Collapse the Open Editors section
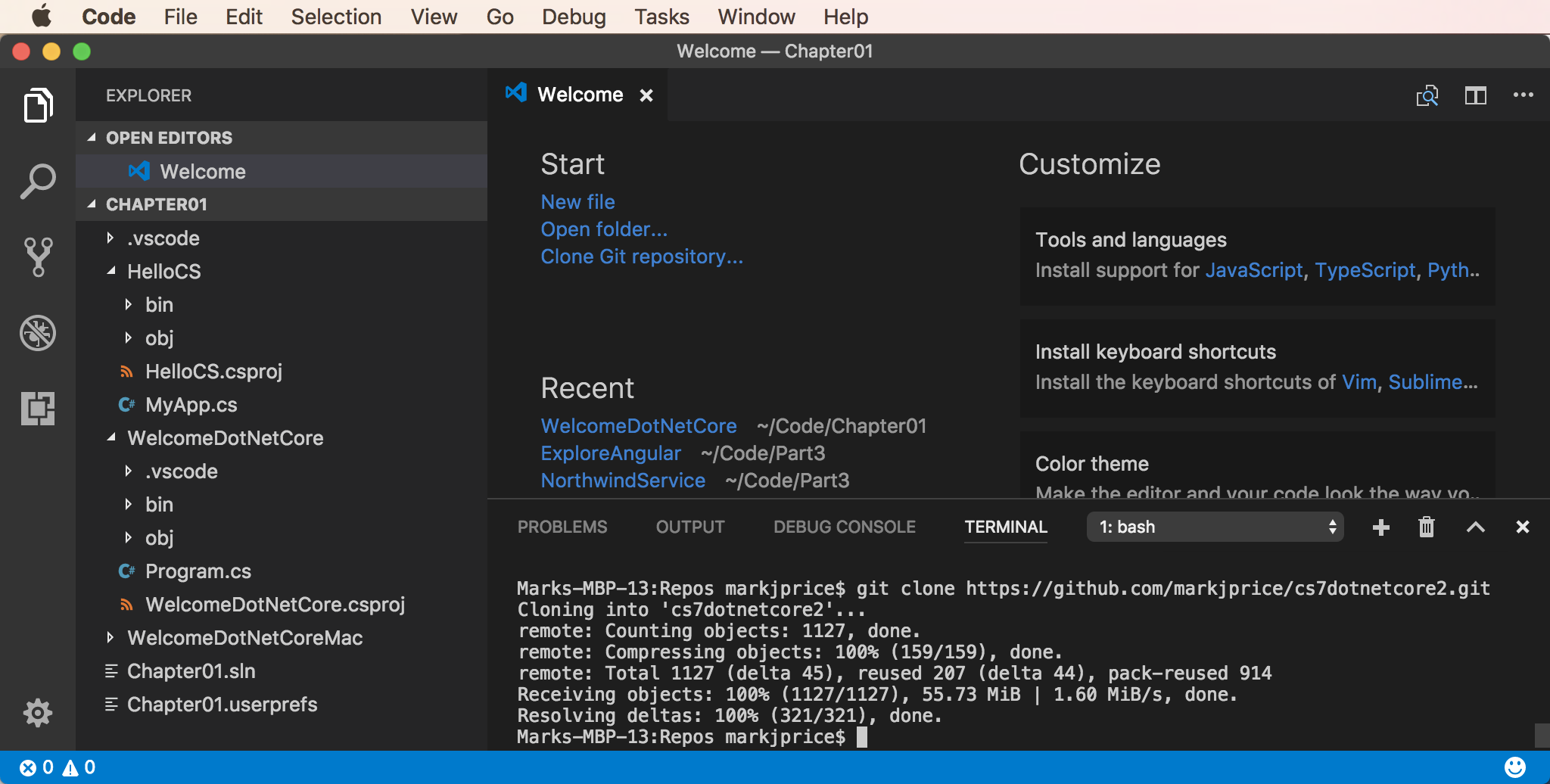The height and width of the screenshot is (784, 1550). (x=92, y=138)
